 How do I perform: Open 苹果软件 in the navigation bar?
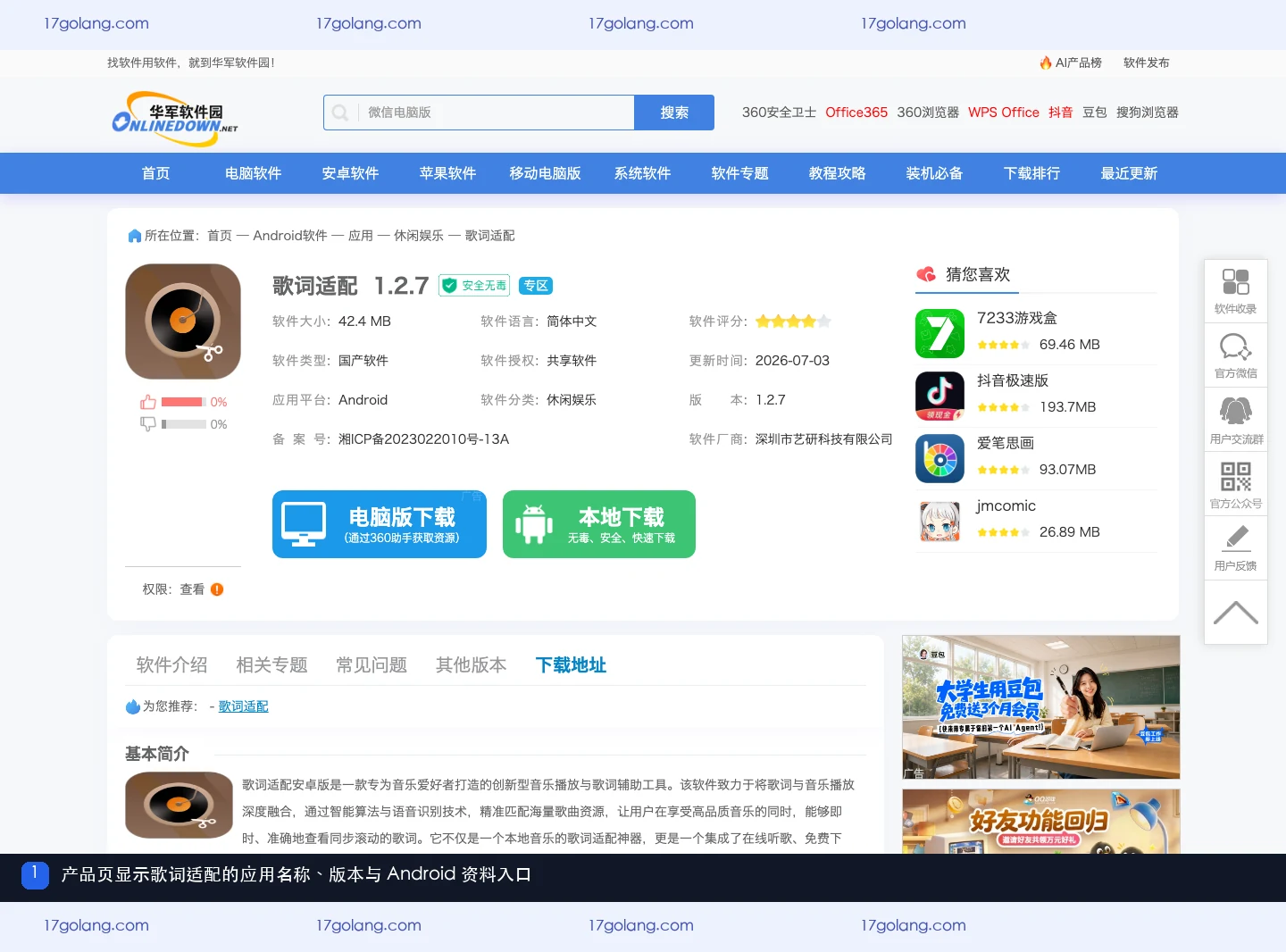pyautogui.click(x=448, y=173)
